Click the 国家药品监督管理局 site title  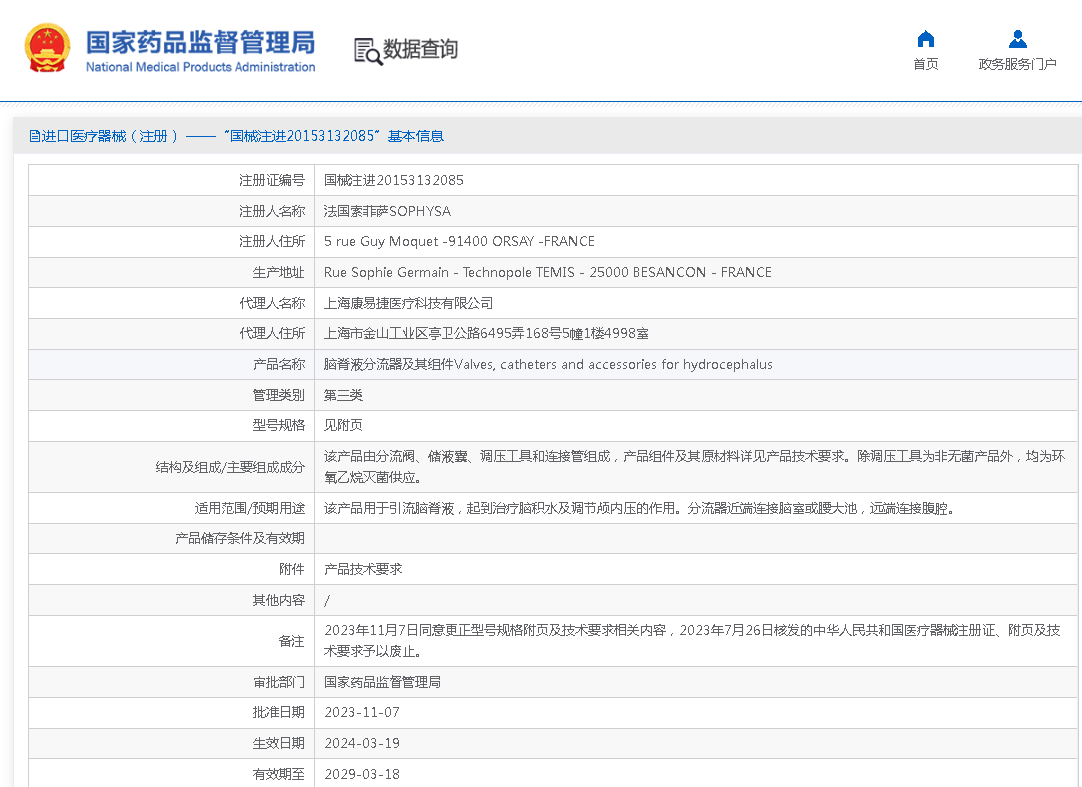tap(200, 42)
